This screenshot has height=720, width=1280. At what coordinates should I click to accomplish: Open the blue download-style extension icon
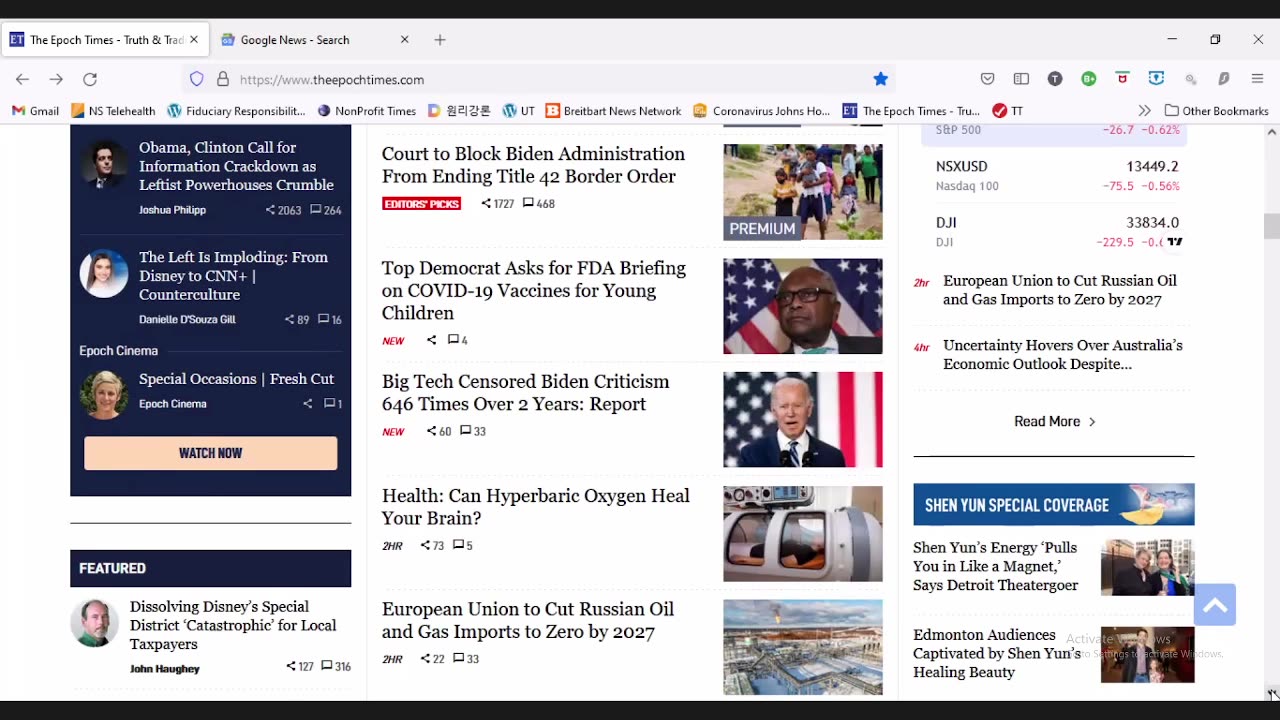tap(1156, 79)
